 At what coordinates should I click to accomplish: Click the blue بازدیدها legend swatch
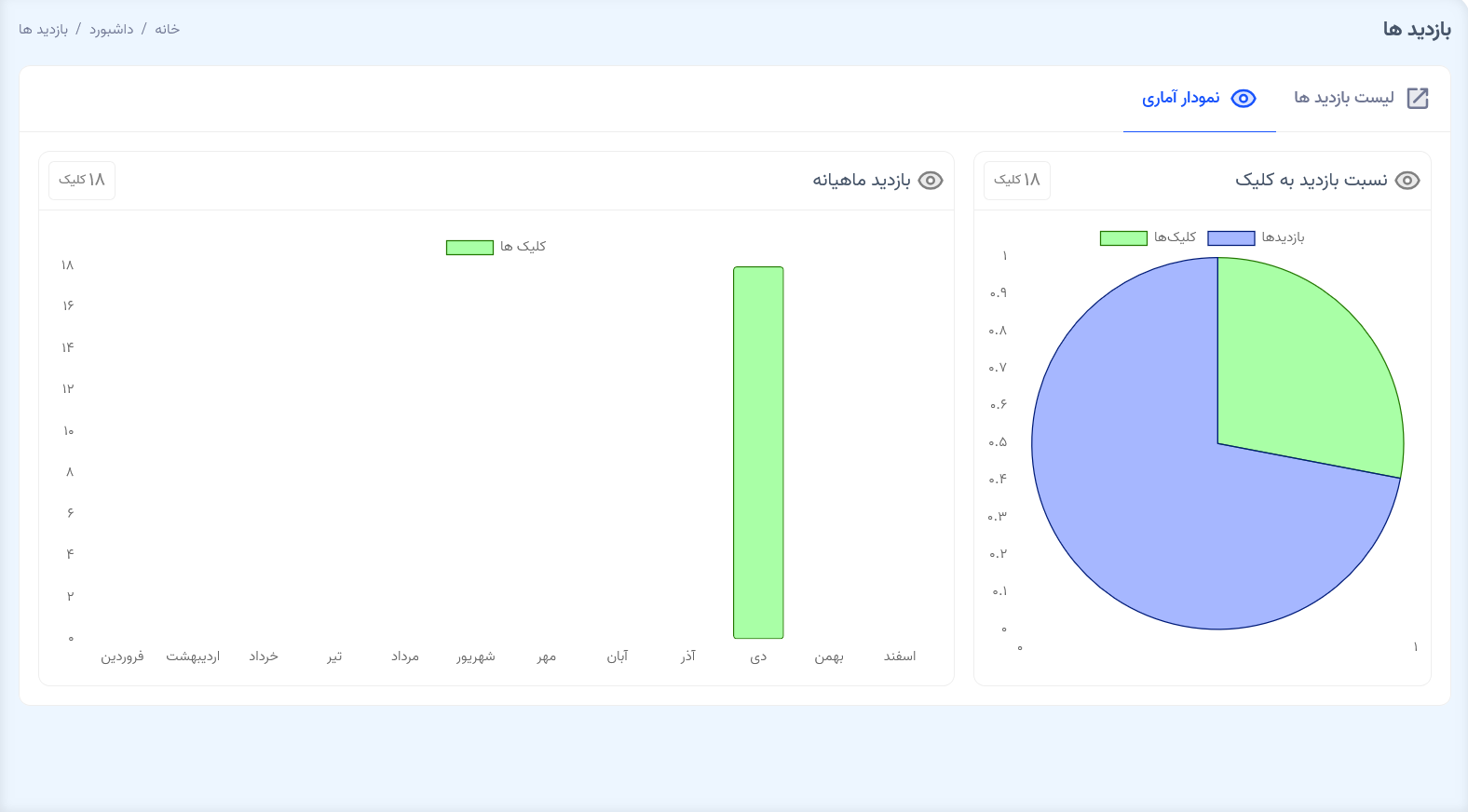1230,238
